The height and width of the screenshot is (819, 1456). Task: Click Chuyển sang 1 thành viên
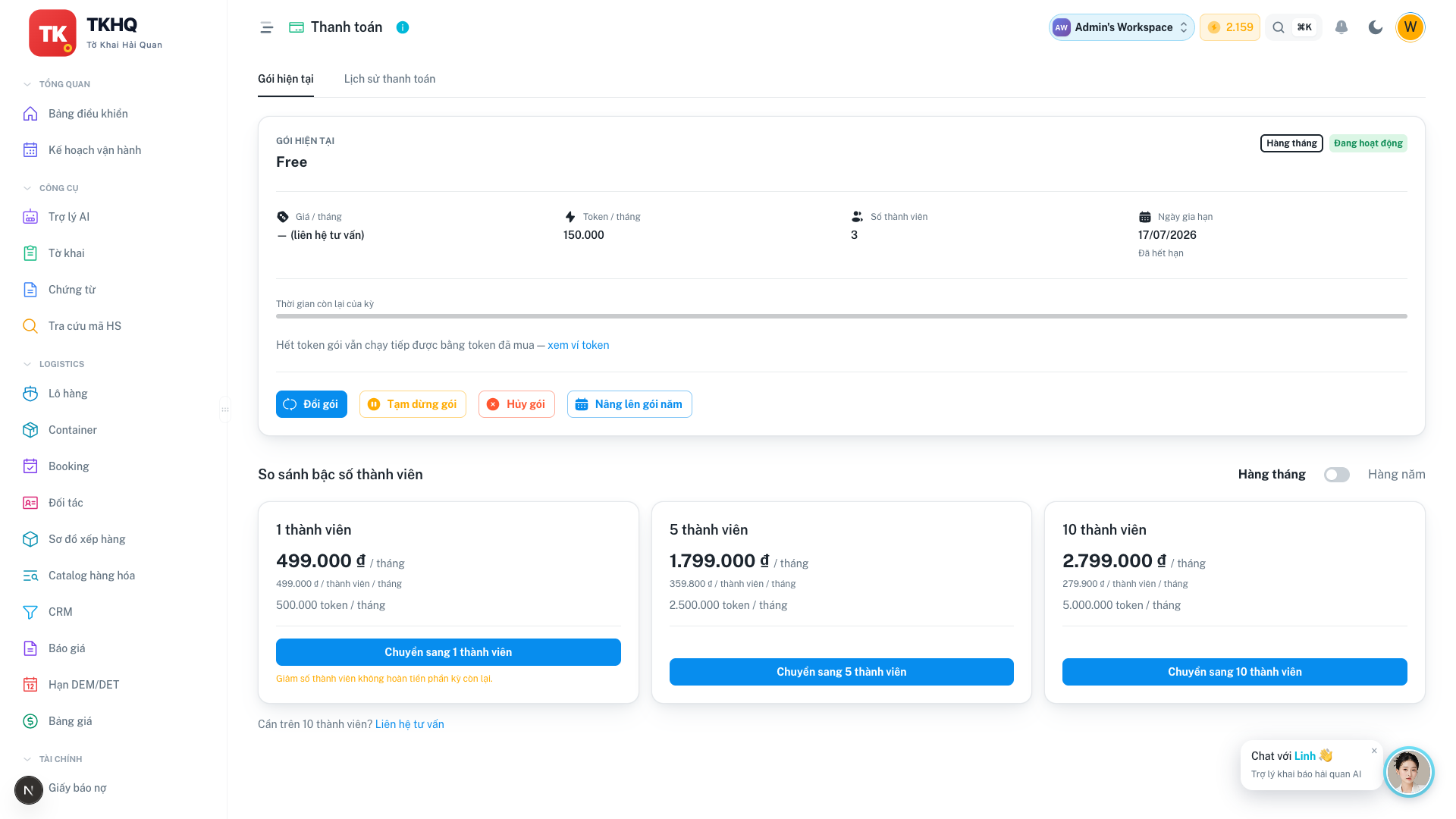(x=448, y=652)
